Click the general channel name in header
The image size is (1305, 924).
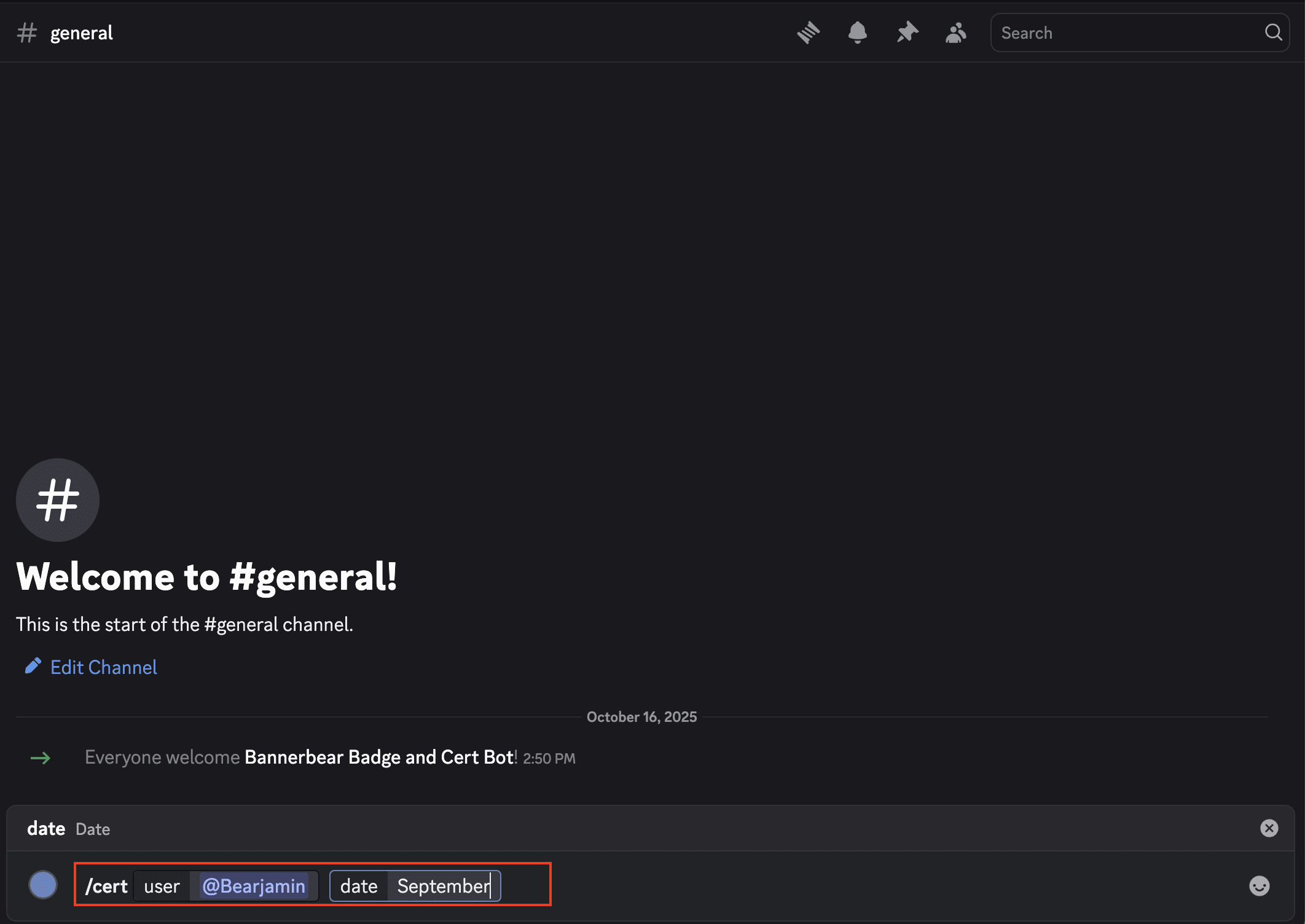pyautogui.click(x=81, y=32)
